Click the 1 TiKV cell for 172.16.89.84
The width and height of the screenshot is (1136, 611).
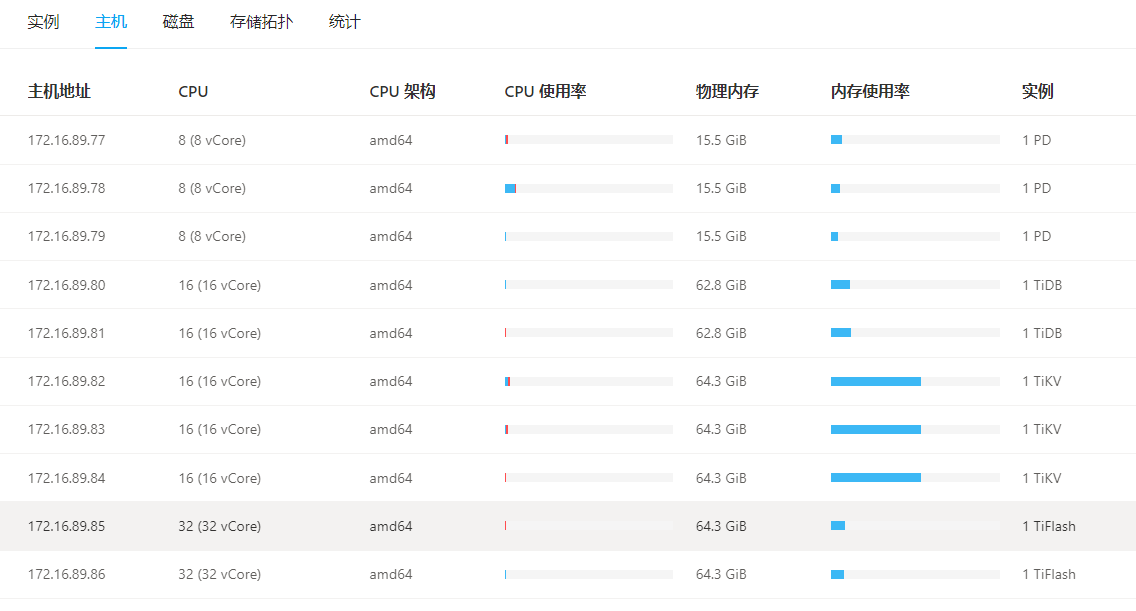tap(1042, 478)
